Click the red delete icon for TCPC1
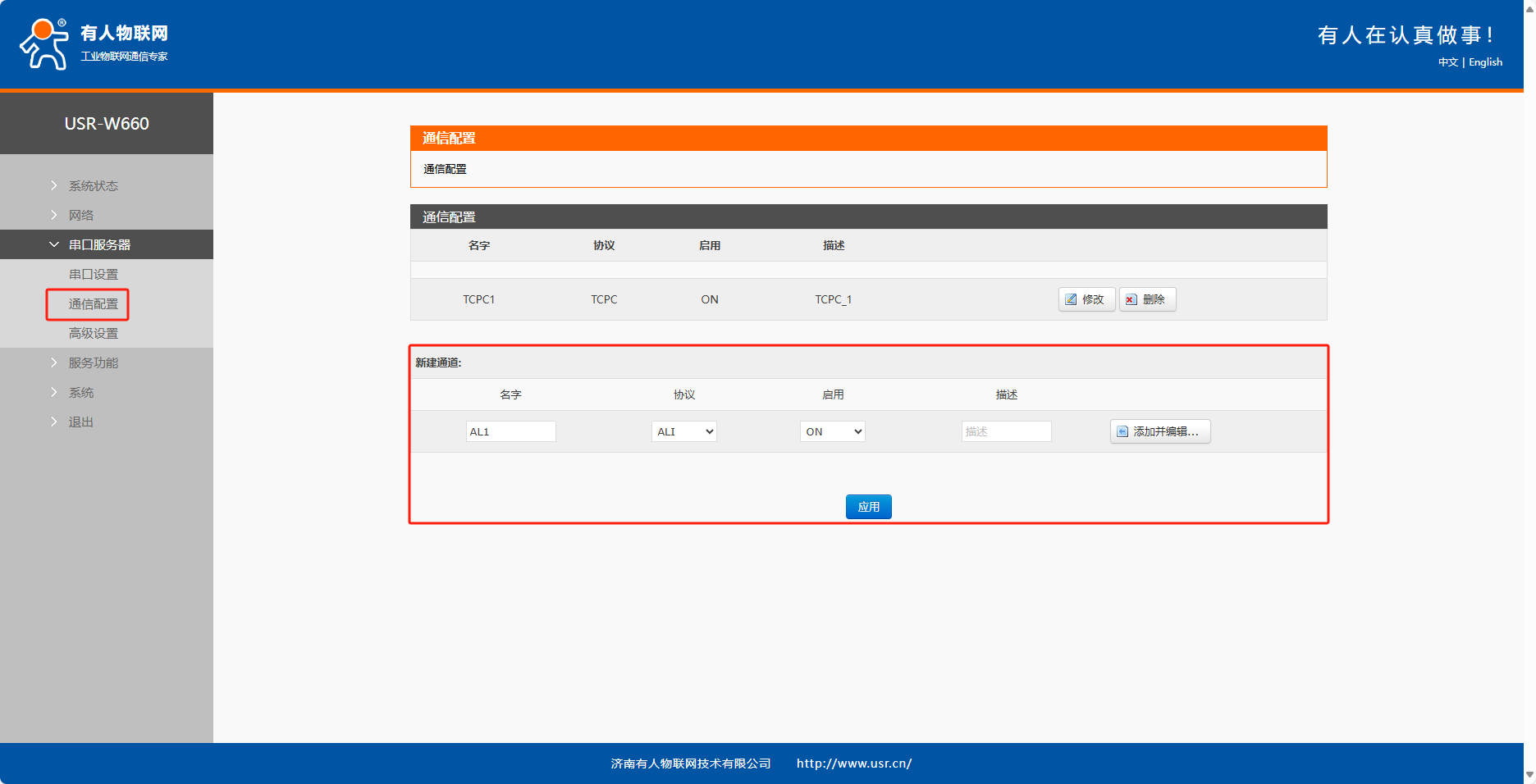Viewport: 1536px width, 784px height. click(x=1131, y=299)
